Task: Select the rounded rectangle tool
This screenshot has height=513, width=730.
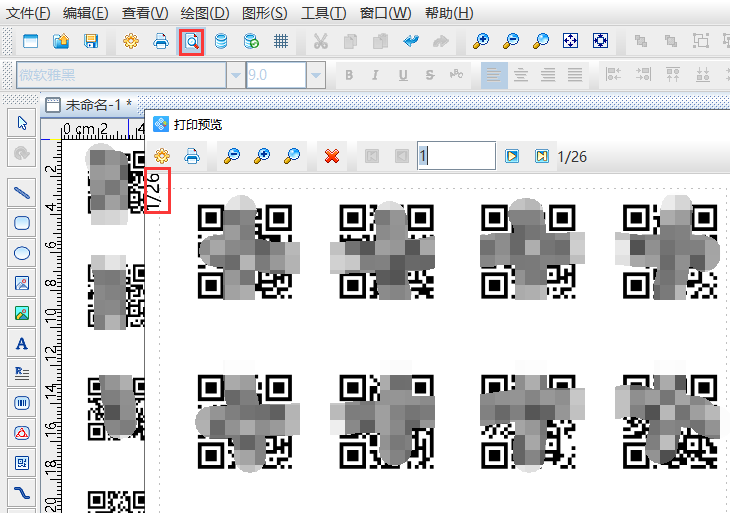Action: 22,223
